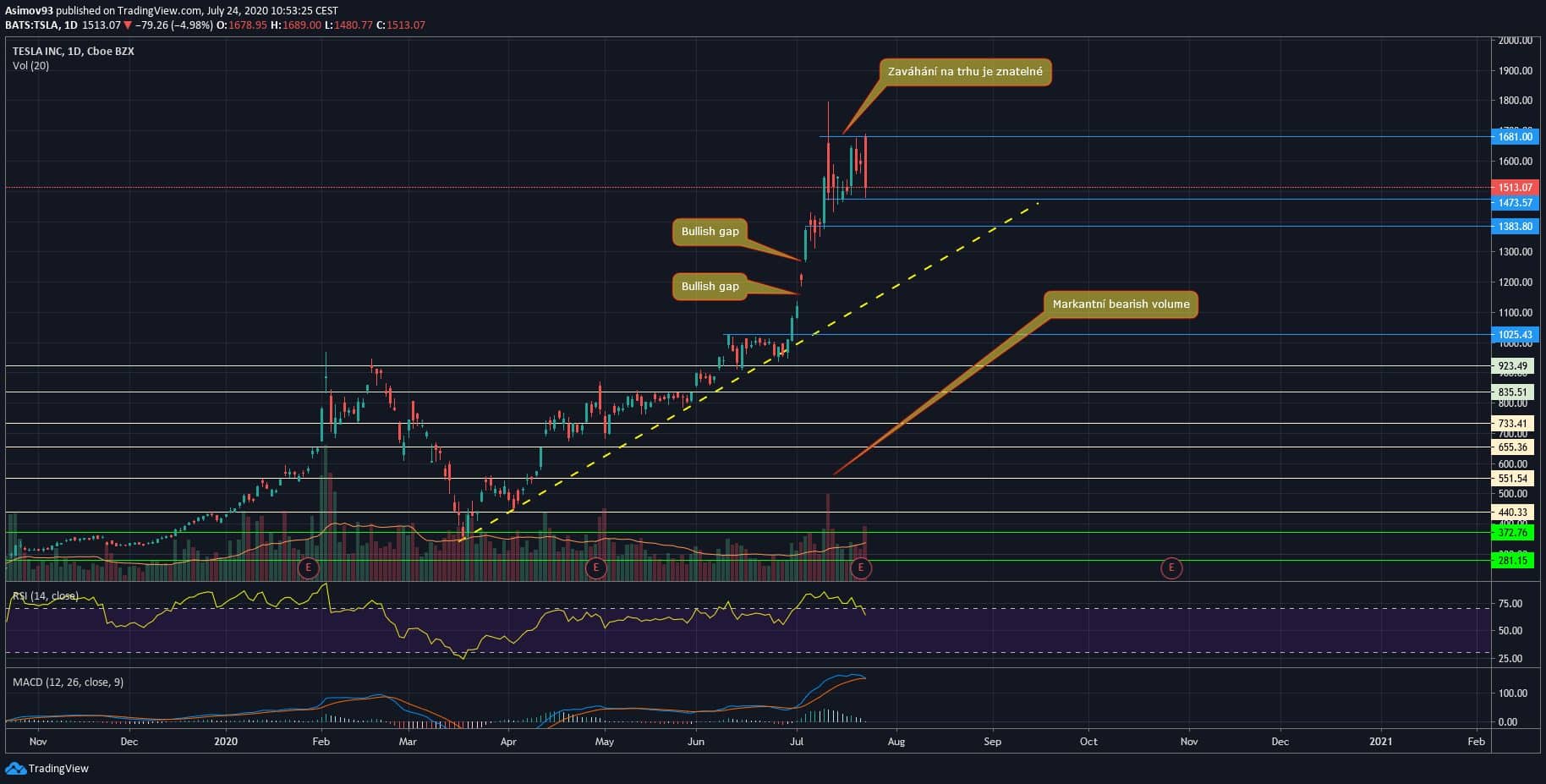
Task: Click the green 281.15 price label
Action: pyautogui.click(x=1513, y=561)
